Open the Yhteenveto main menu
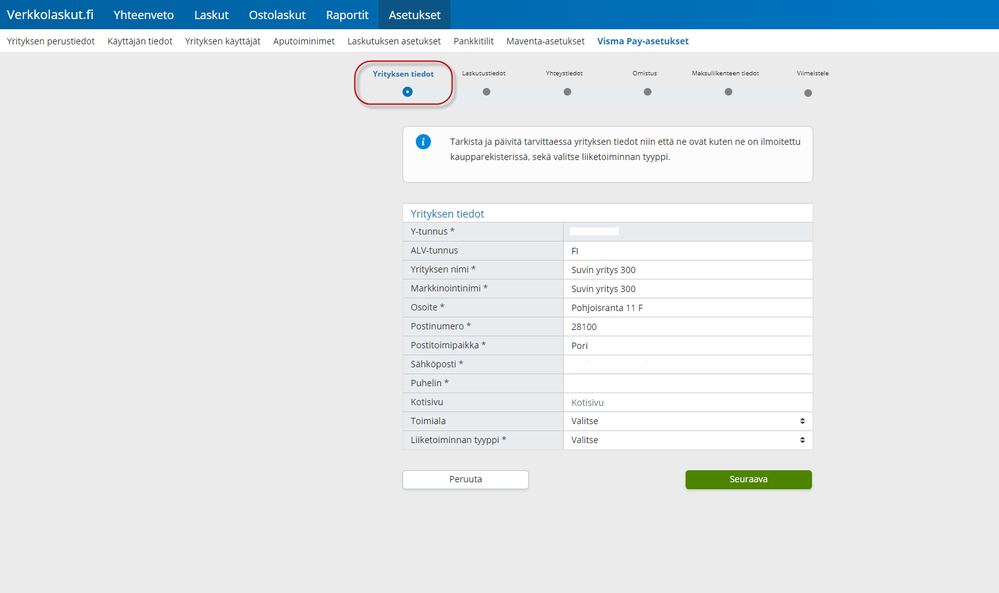 tap(143, 15)
